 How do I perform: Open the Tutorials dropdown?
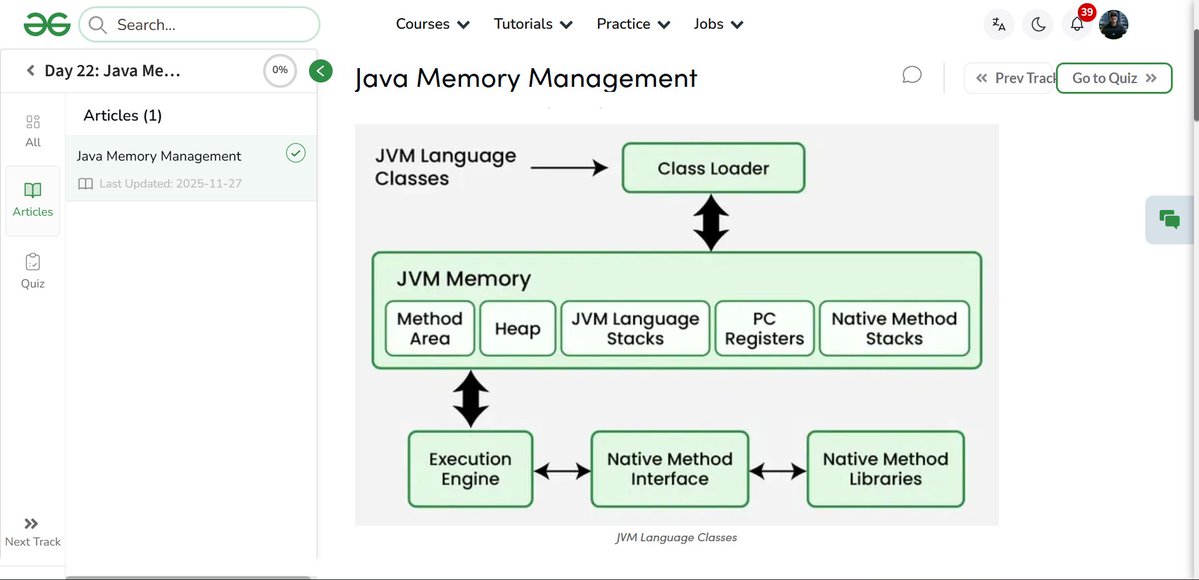point(532,23)
